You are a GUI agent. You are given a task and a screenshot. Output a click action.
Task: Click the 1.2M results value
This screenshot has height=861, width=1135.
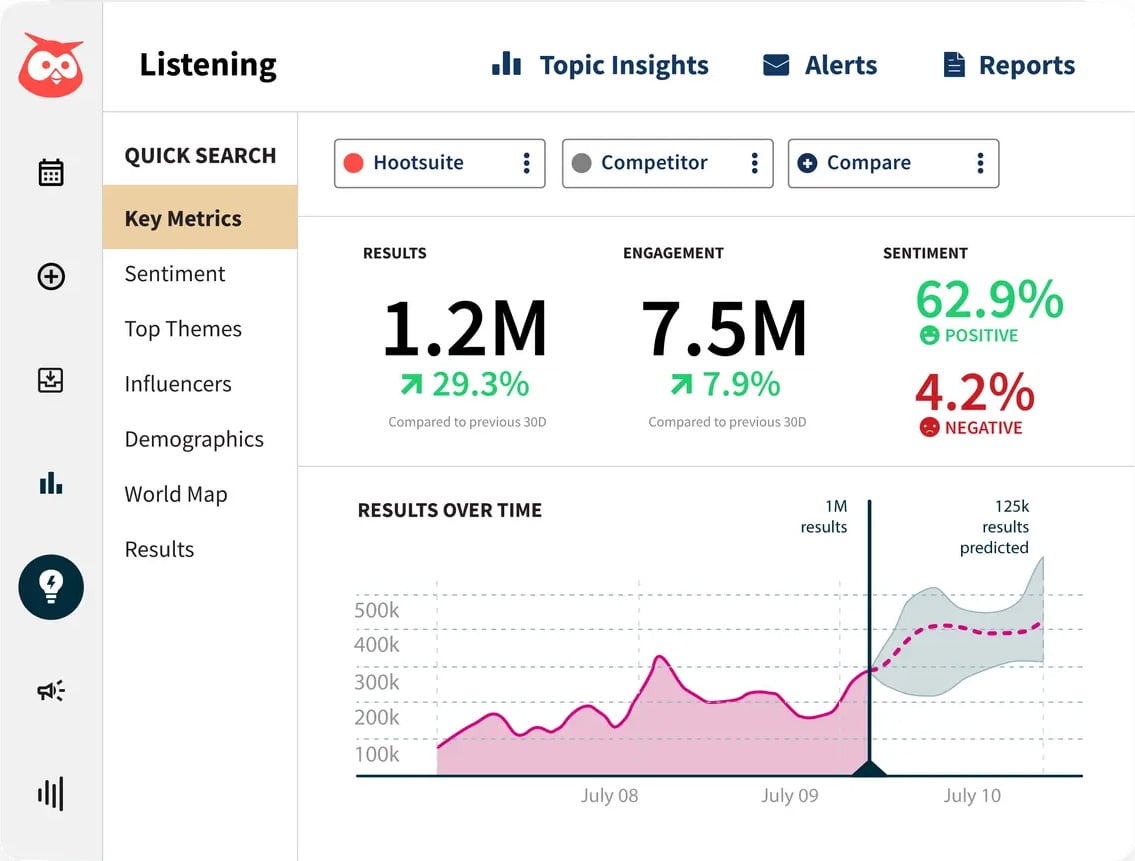coord(465,329)
